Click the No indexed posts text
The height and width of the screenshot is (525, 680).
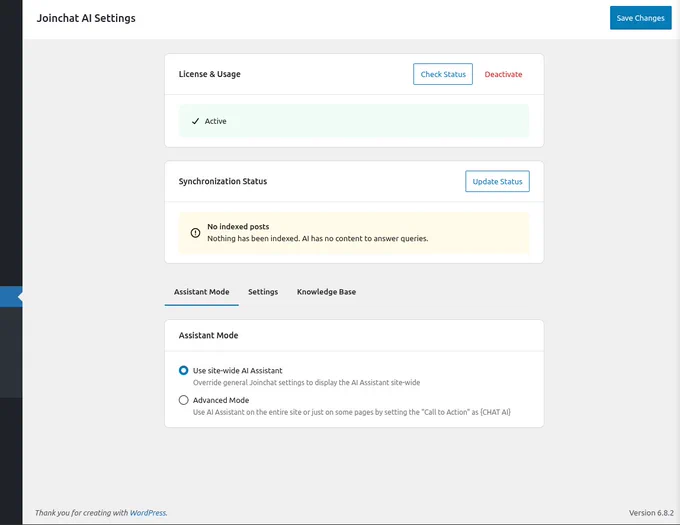(x=238, y=226)
